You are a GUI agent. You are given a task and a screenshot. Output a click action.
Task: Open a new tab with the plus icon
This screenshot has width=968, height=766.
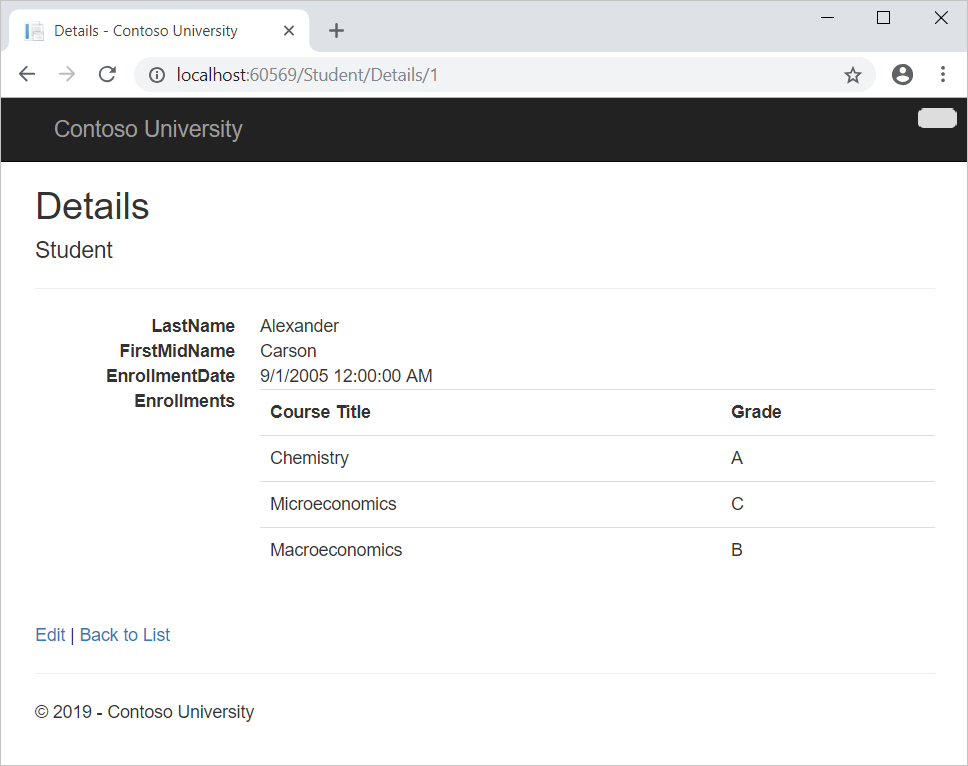[336, 31]
